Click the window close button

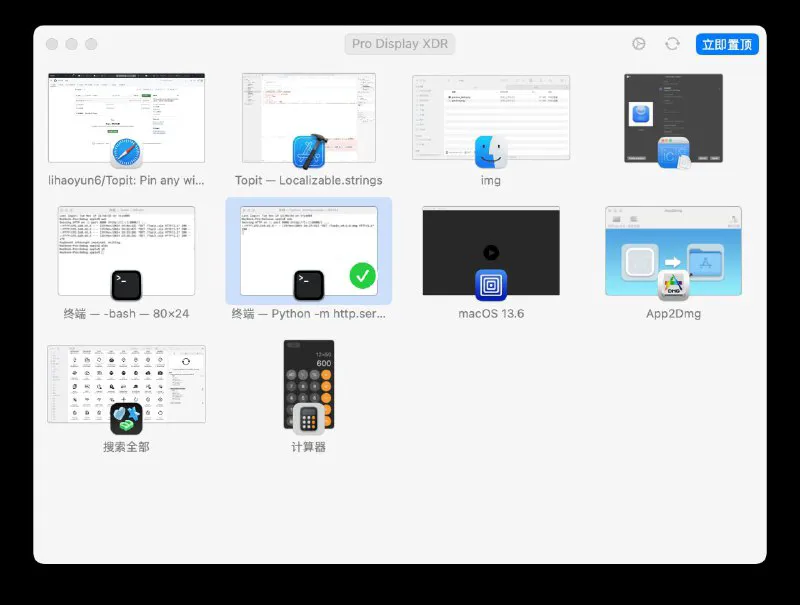pos(52,44)
